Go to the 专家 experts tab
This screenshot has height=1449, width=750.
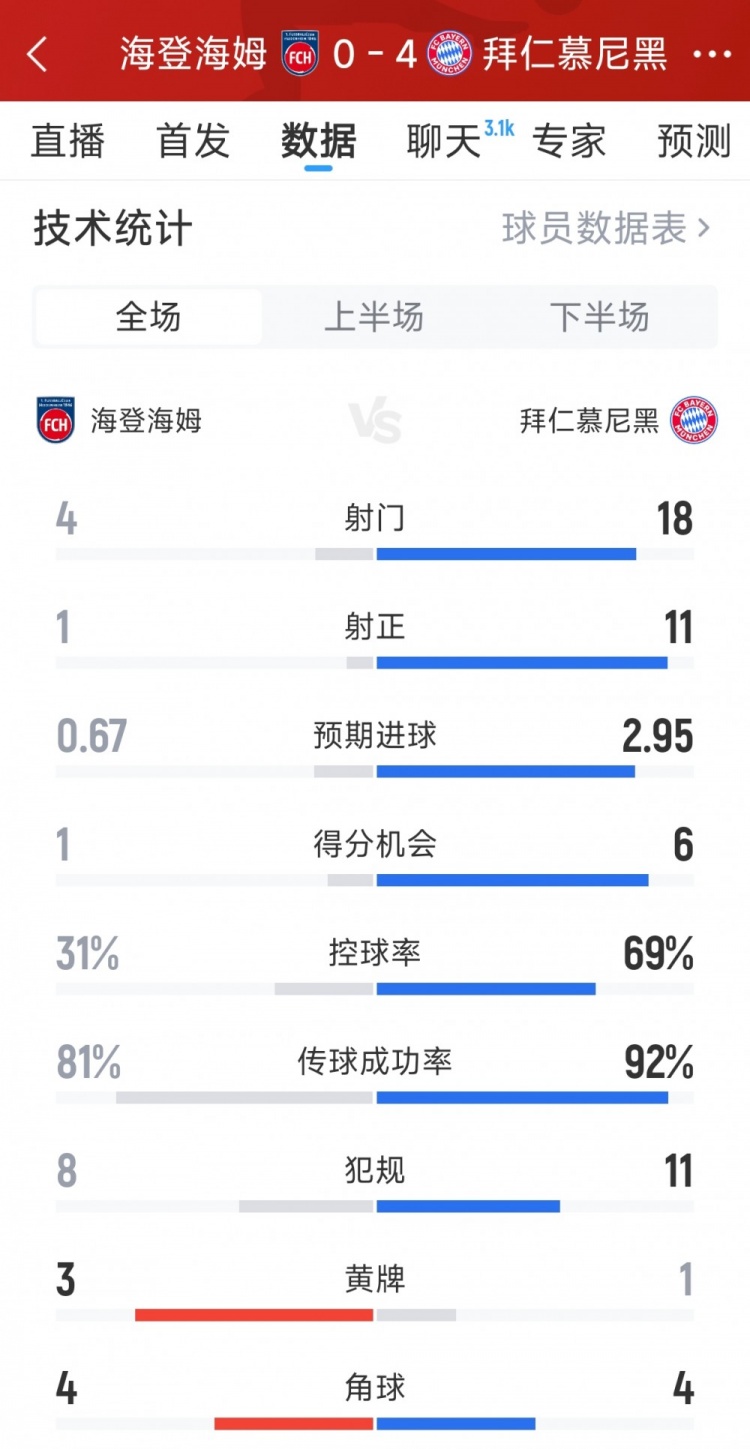tap(569, 141)
